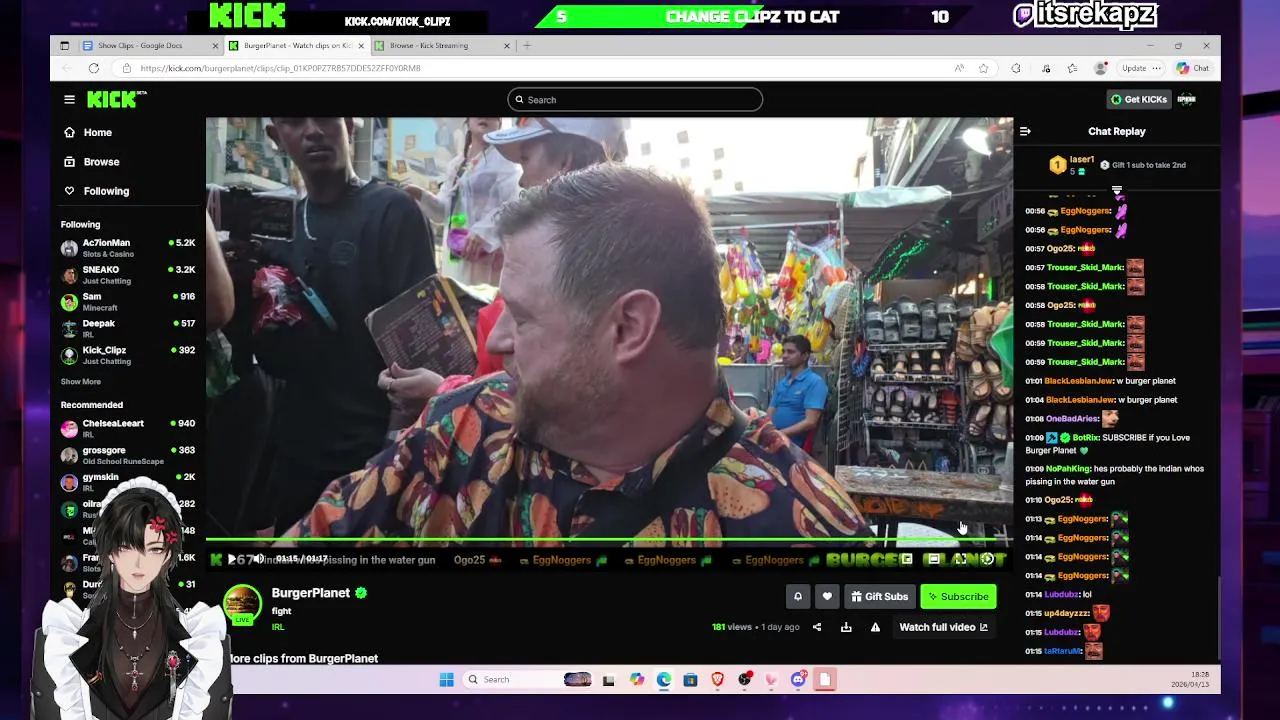Click the browser Update button
1280x720 pixels.
(x=1141, y=68)
